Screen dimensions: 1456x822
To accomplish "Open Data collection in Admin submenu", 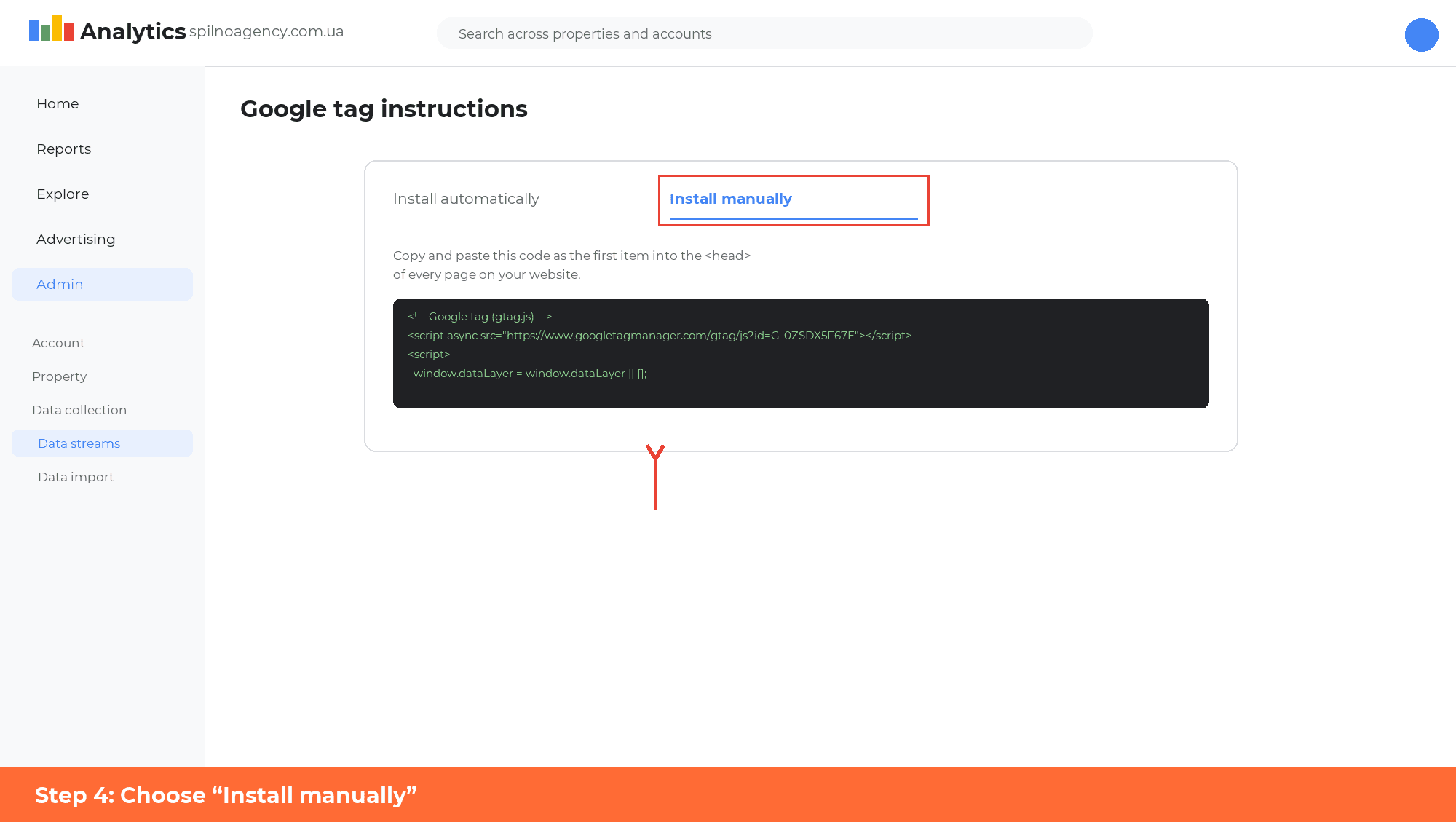I will tap(79, 410).
